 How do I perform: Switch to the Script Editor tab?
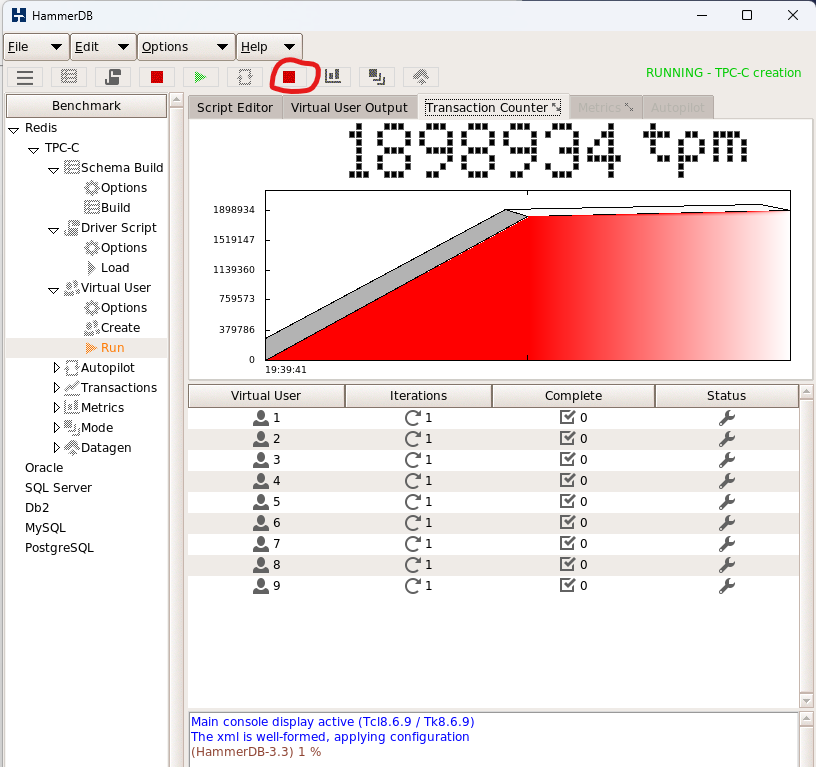[x=235, y=108]
